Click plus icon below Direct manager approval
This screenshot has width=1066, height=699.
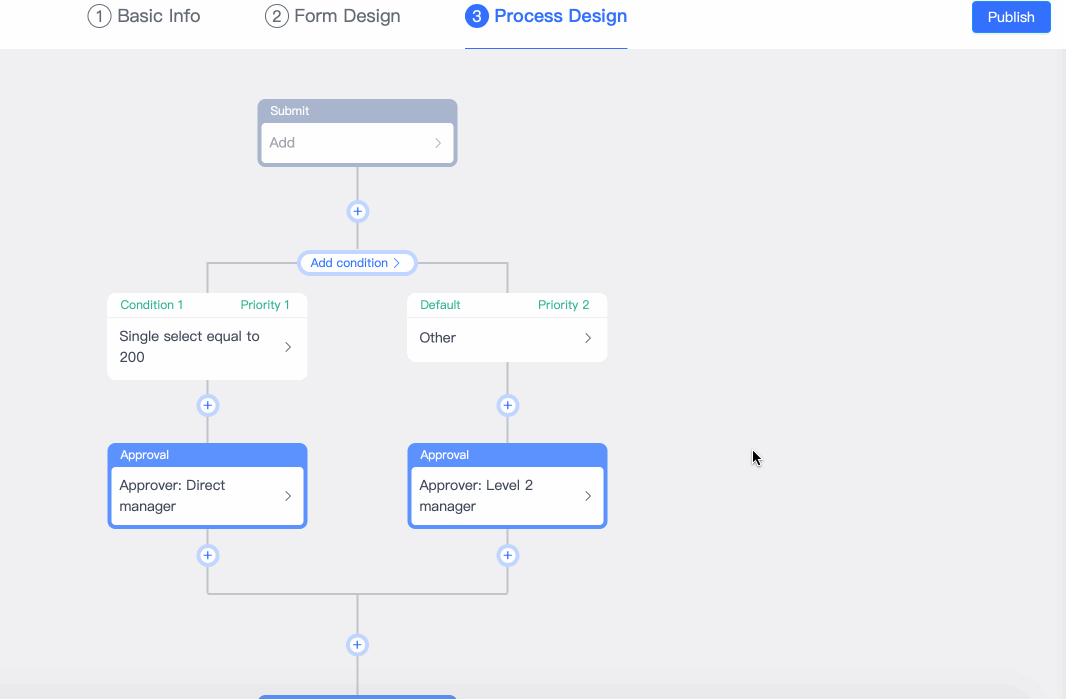coord(207,556)
